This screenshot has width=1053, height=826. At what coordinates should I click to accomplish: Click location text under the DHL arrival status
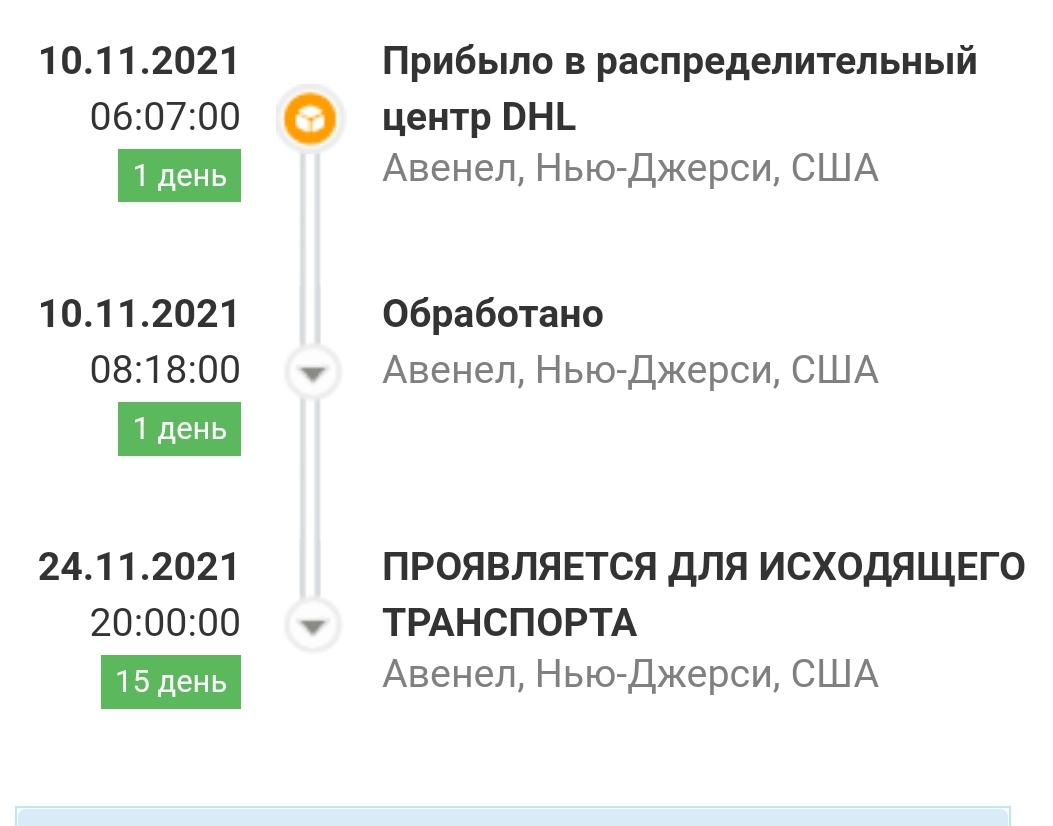point(630,168)
